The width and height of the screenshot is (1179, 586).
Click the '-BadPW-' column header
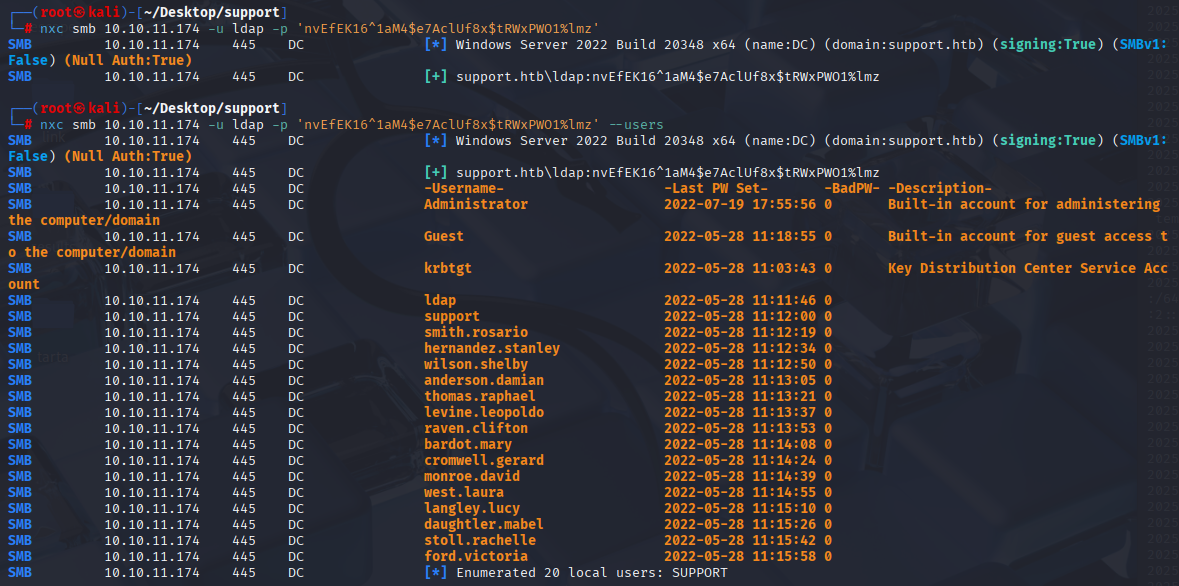(852, 189)
